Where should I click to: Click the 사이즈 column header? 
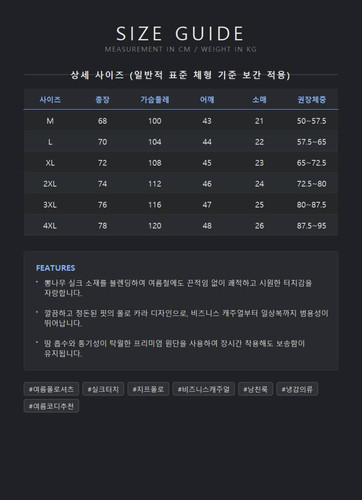click(50, 99)
